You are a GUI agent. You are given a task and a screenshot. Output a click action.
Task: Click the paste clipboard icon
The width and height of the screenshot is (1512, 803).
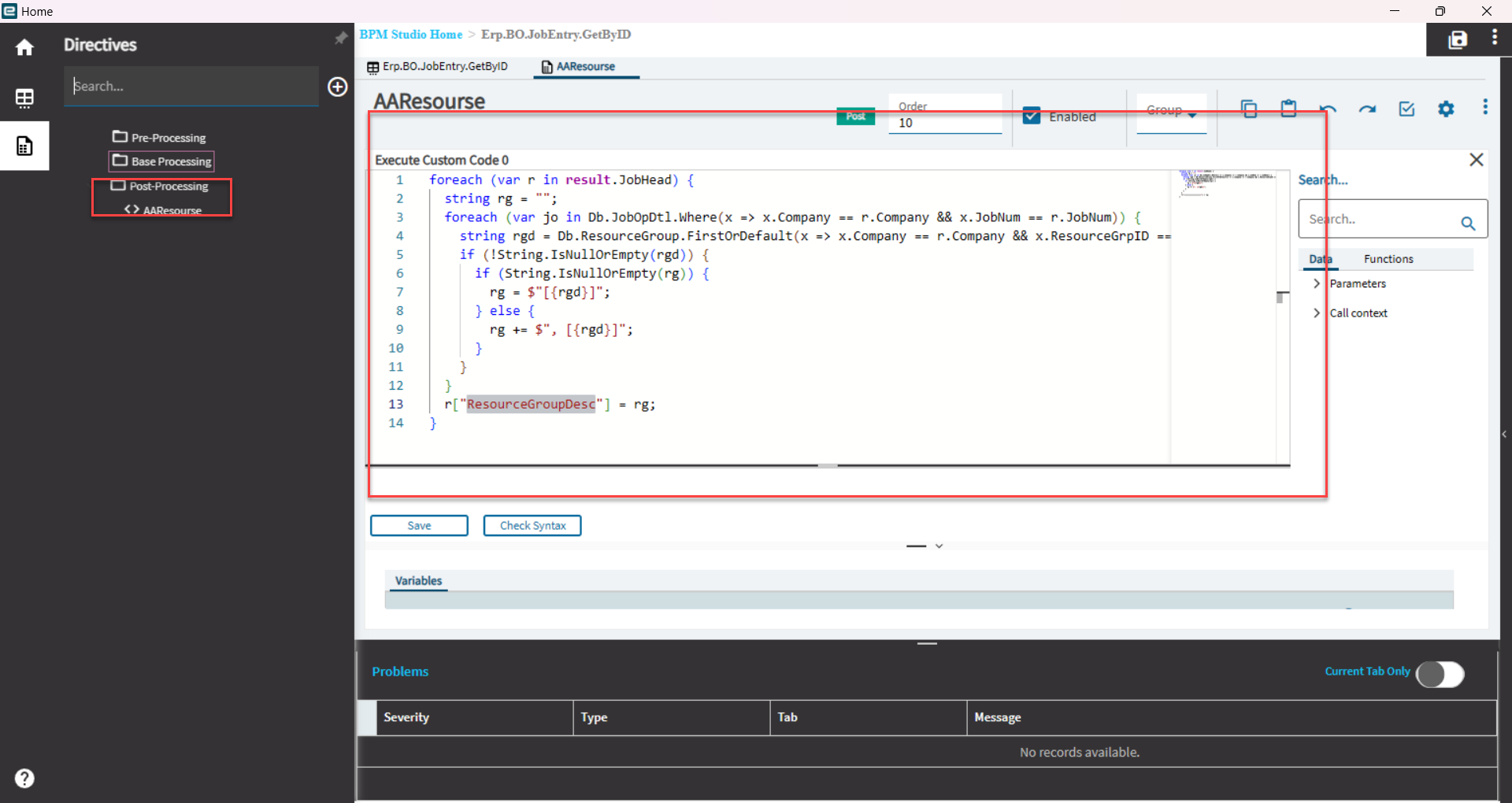tap(1288, 109)
